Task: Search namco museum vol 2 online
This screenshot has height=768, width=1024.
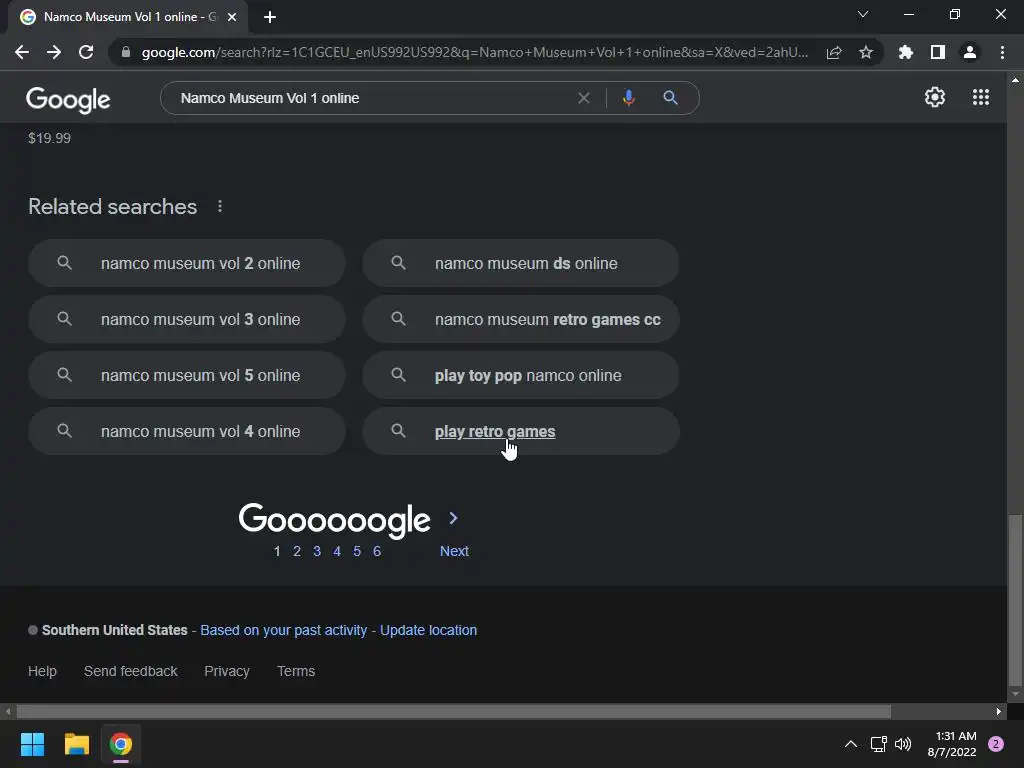Action: (187, 263)
